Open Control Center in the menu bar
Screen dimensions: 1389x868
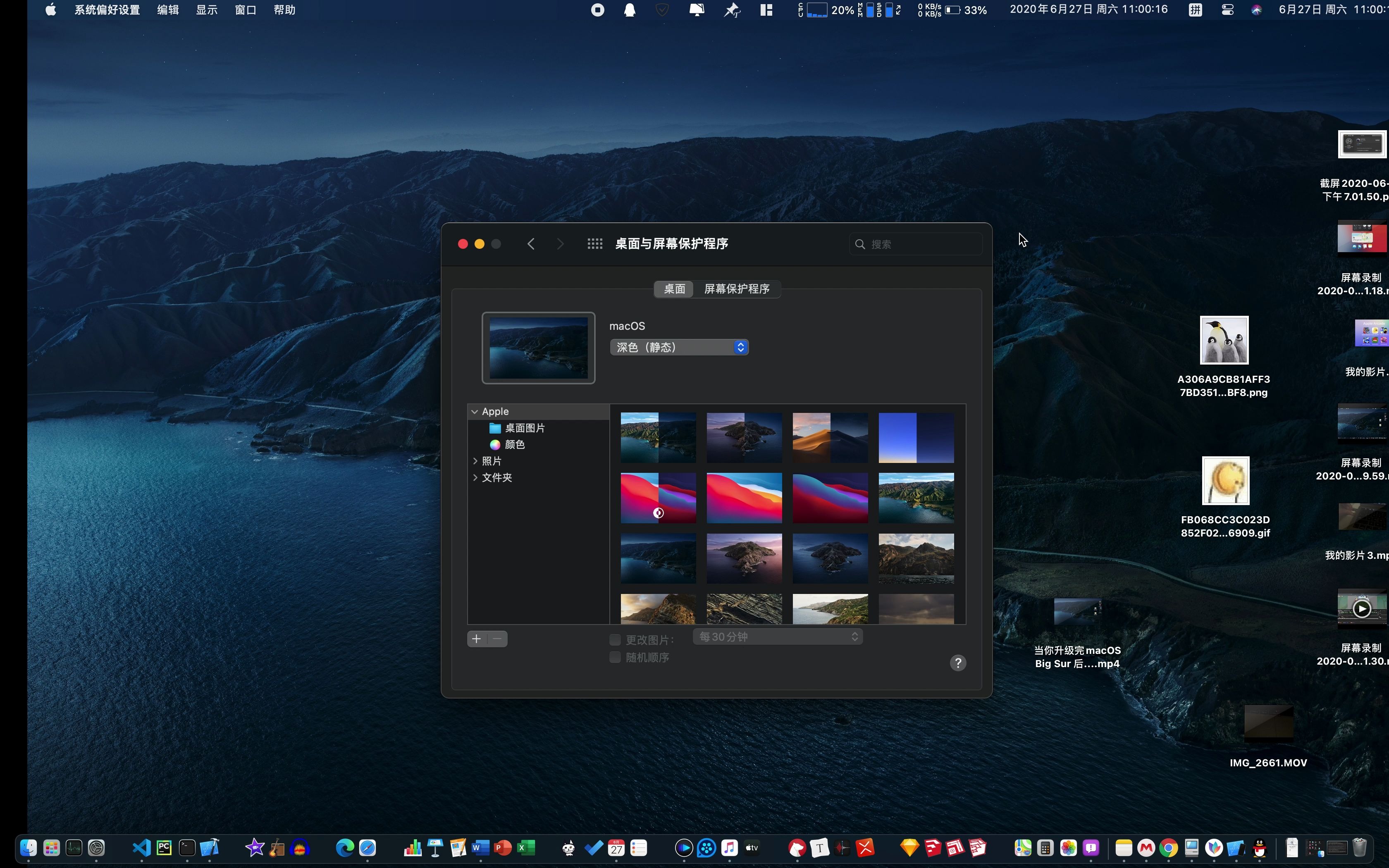1227,10
